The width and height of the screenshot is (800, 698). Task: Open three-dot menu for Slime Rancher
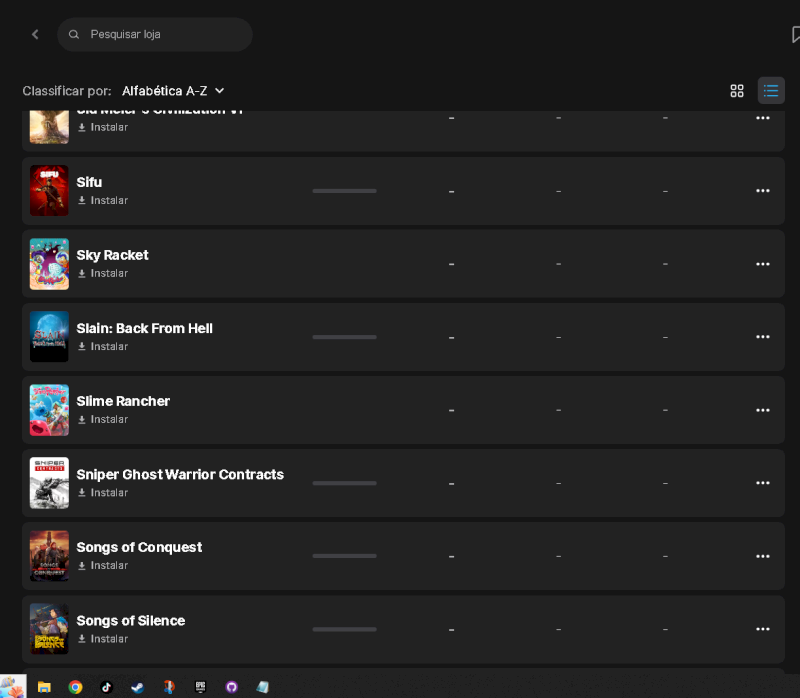click(763, 410)
